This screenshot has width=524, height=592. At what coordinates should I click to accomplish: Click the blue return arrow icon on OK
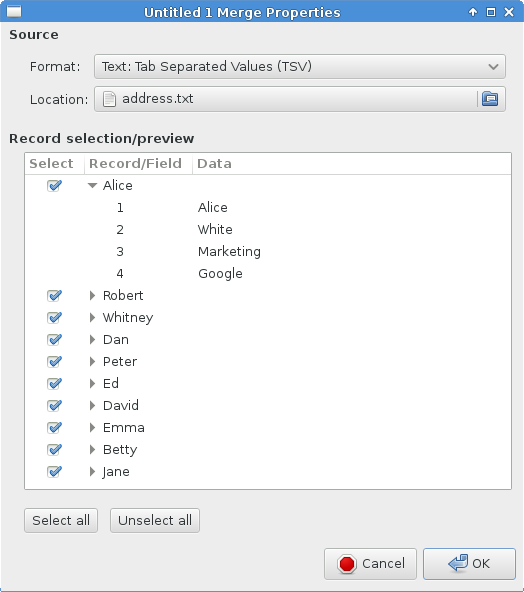point(458,563)
